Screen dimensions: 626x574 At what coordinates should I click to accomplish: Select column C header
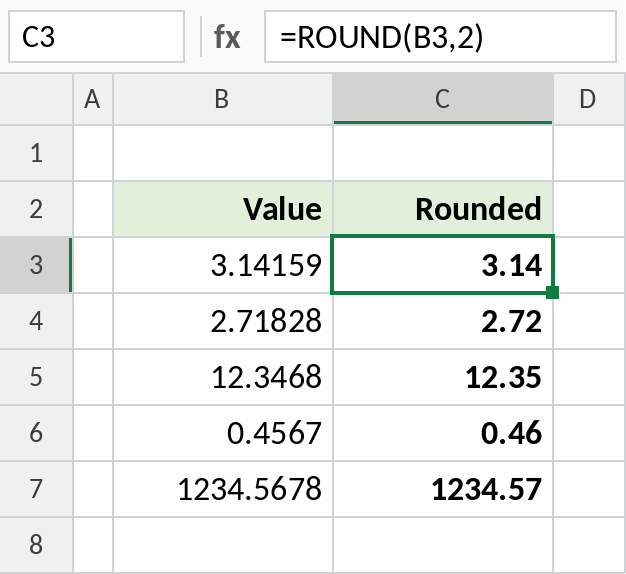pyautogui.click(x=443, y=99)
